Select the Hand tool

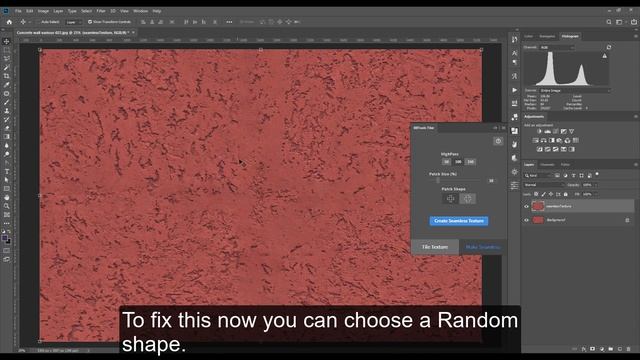click(x=7, y=197)
